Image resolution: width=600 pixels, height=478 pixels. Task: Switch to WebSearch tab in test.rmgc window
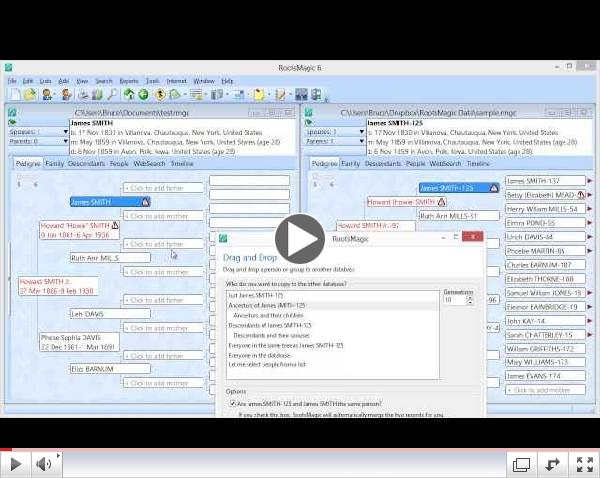pos(149,163)
